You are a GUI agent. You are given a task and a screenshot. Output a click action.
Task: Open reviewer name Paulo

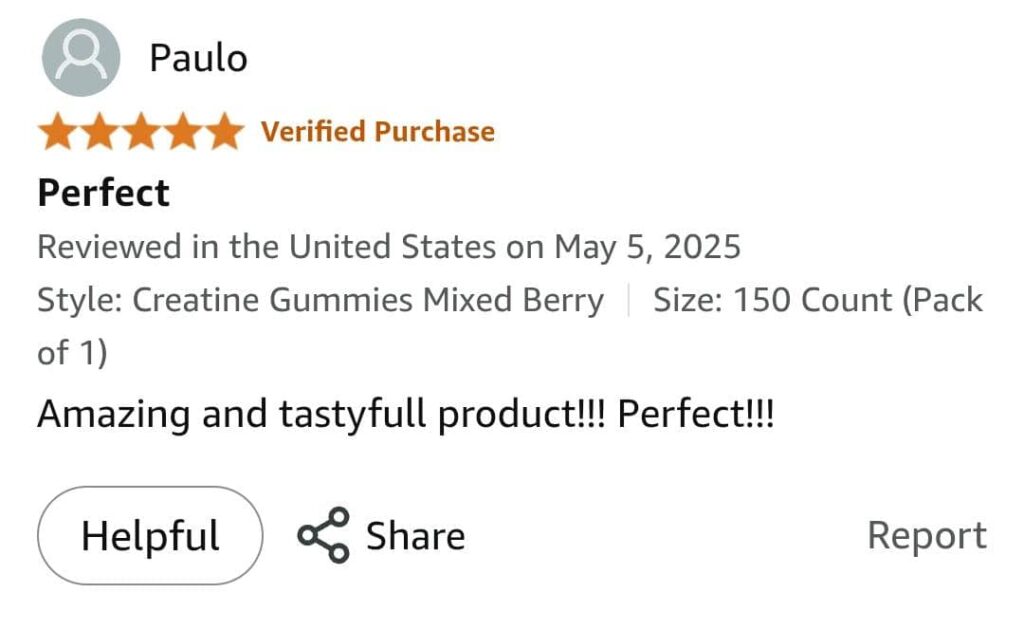pos(198,58)
